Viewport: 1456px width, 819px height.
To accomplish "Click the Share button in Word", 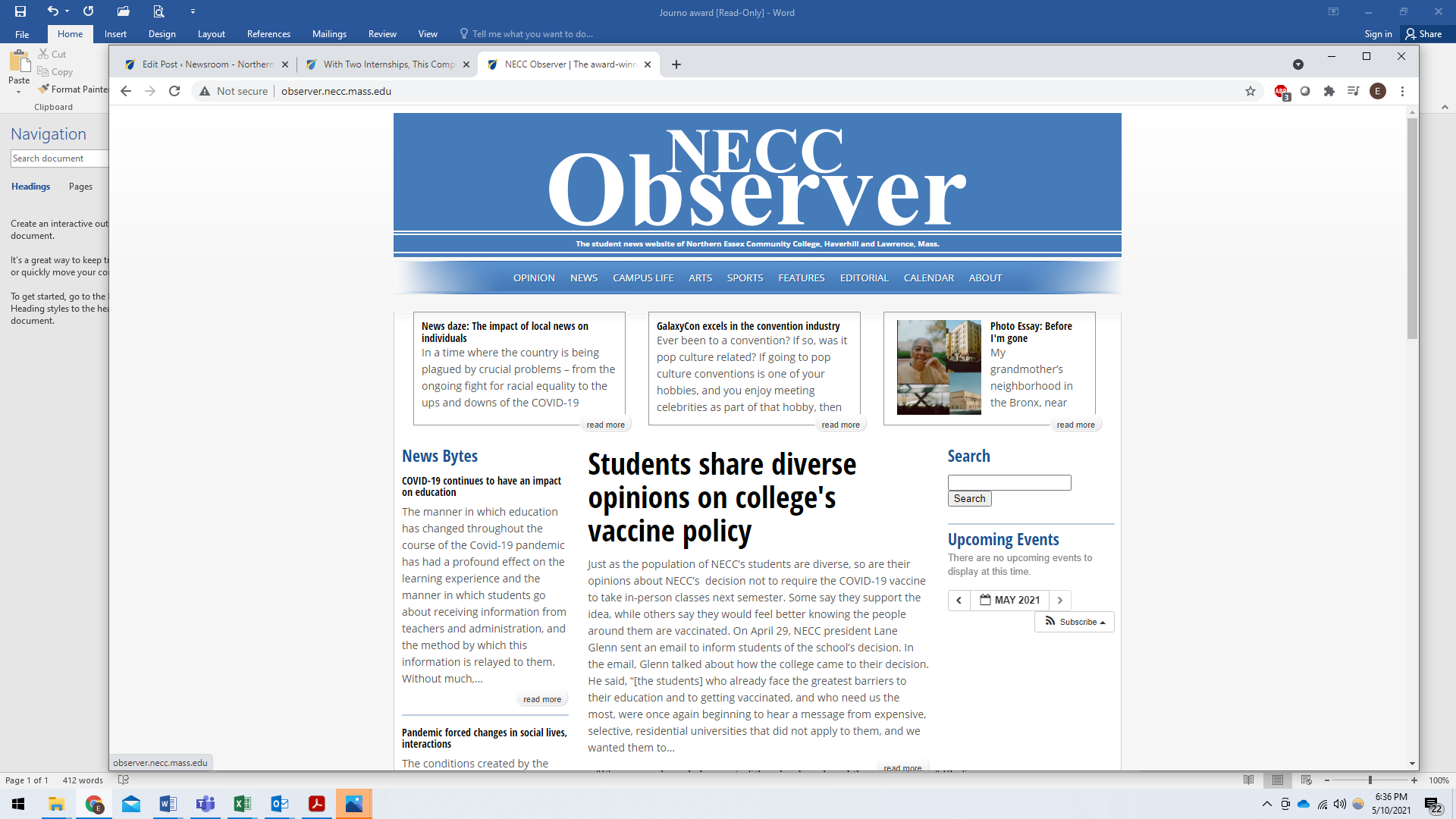I will (x=1423, y=34).
